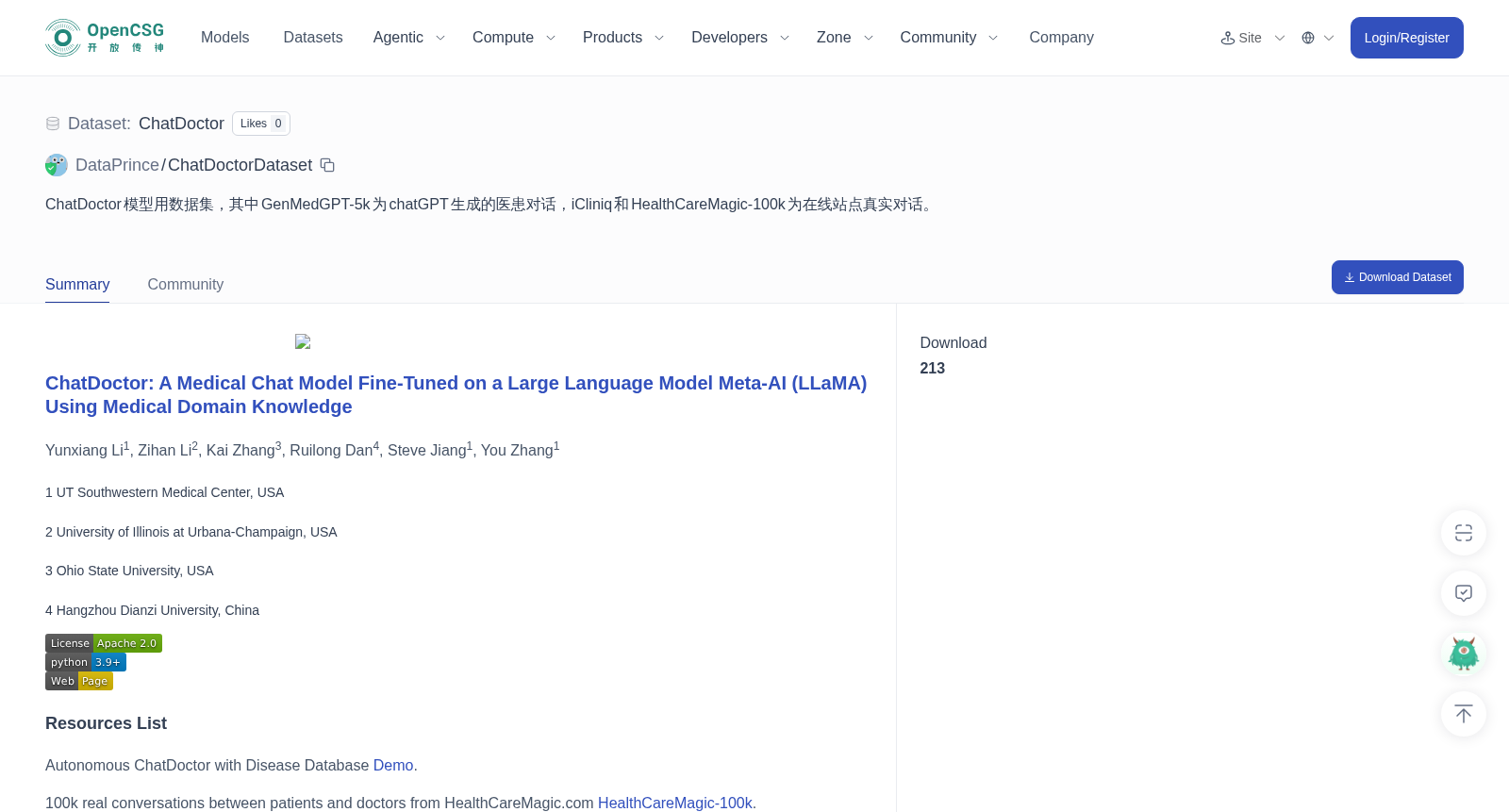Open the HealthCareMagic-100k link
The image size is (1509, 812).
[x=675, y=804]
